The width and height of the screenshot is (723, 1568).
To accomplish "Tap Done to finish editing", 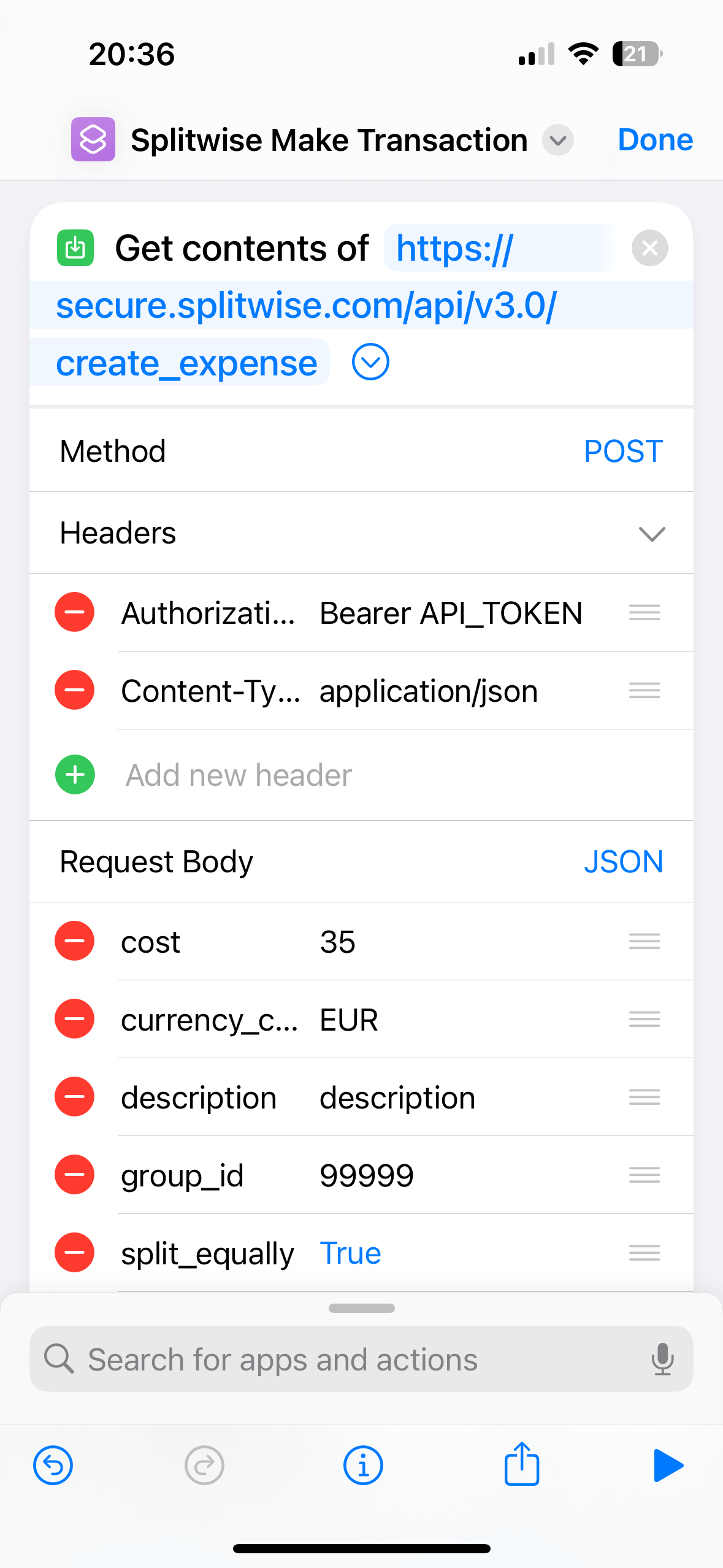I will pos(655,140).
